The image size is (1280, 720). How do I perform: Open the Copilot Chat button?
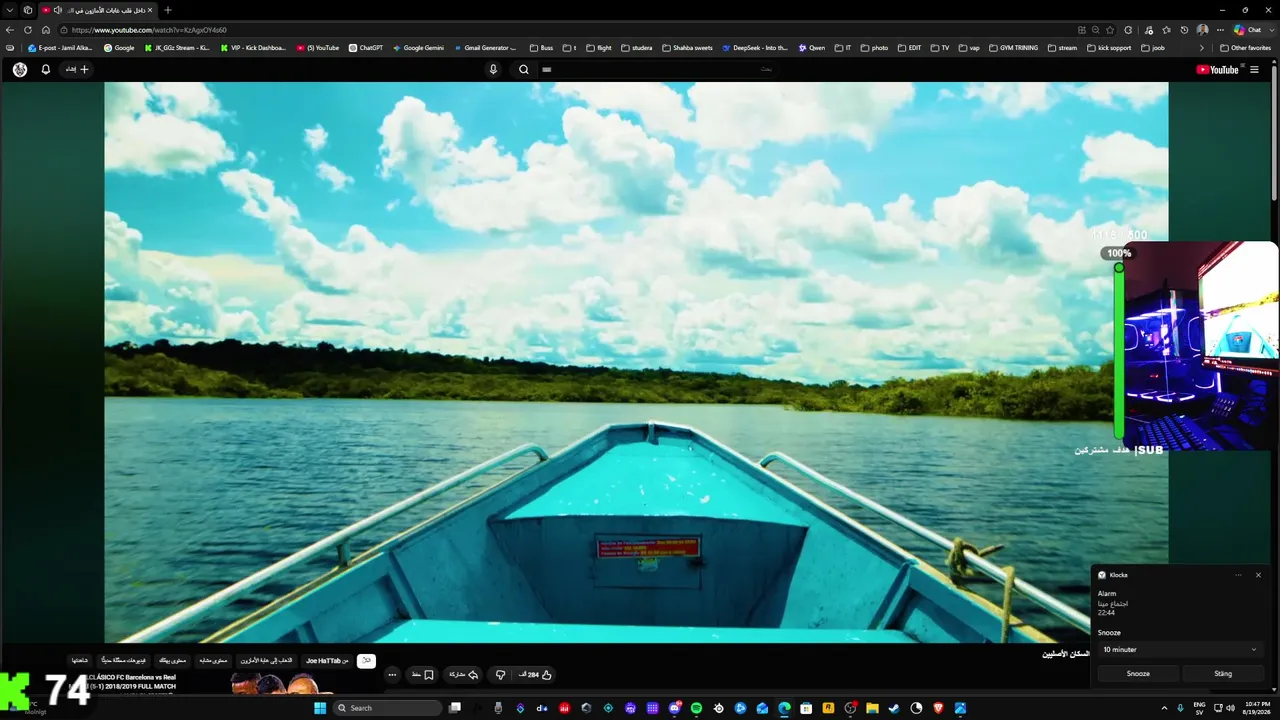tap(1251, 30)
